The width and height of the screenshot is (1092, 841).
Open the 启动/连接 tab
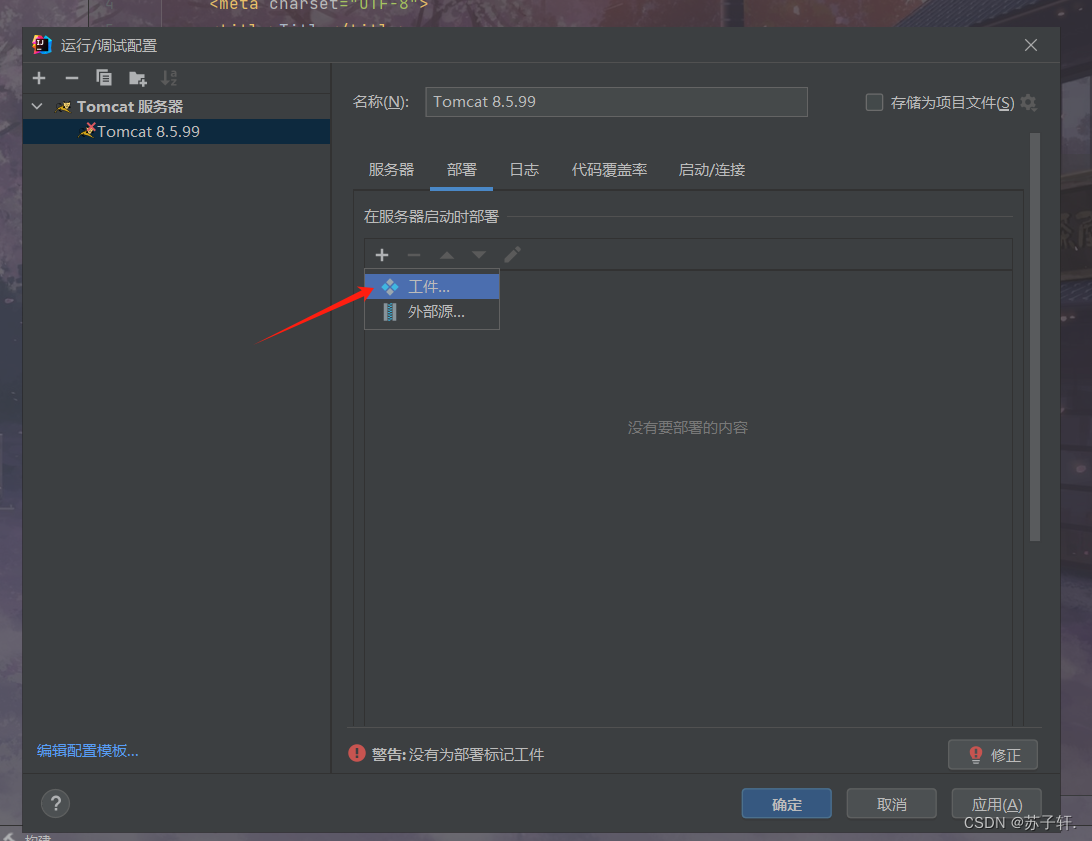coord(712,170)
